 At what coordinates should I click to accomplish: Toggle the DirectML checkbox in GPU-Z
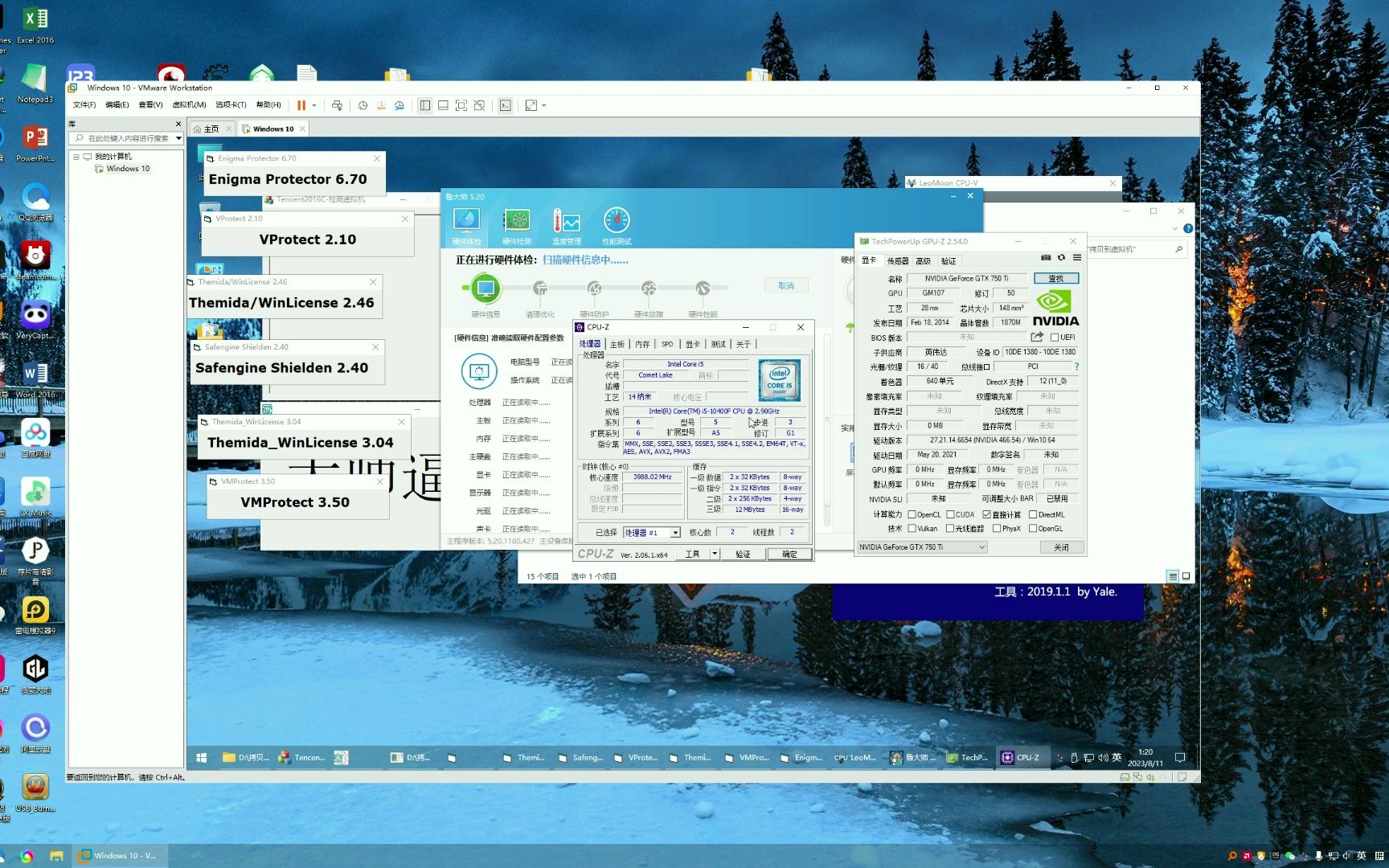pos(1033,514)
